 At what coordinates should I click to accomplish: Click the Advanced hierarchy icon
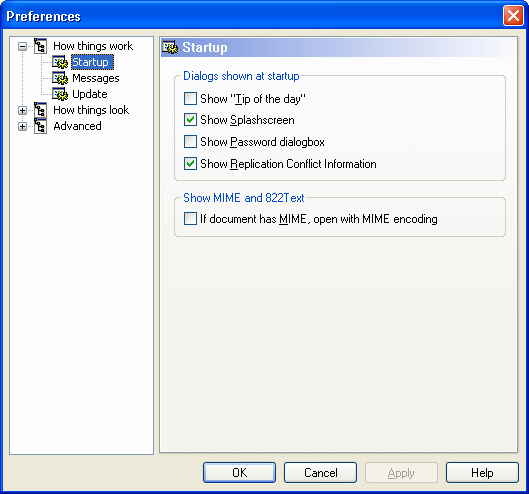(x=40, y=126)
